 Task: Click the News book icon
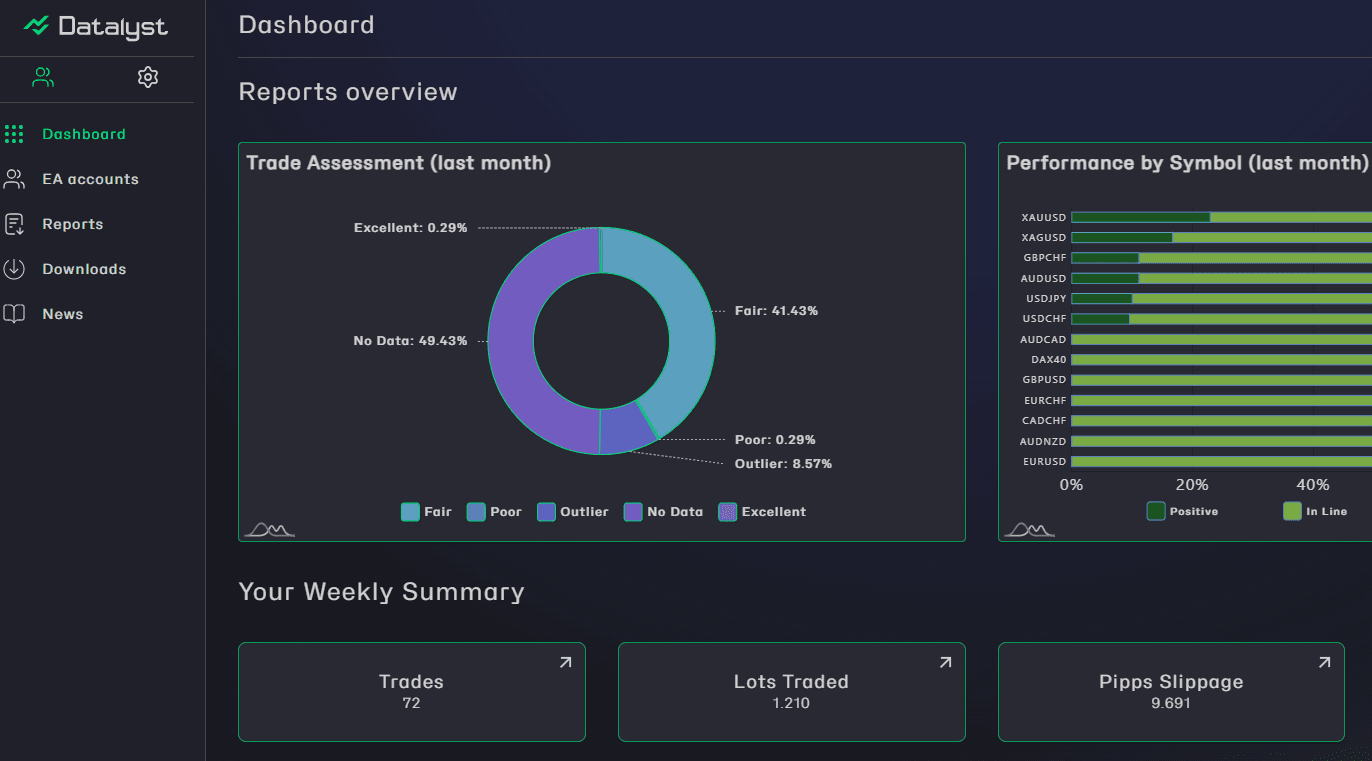click(x=14, y=314)
